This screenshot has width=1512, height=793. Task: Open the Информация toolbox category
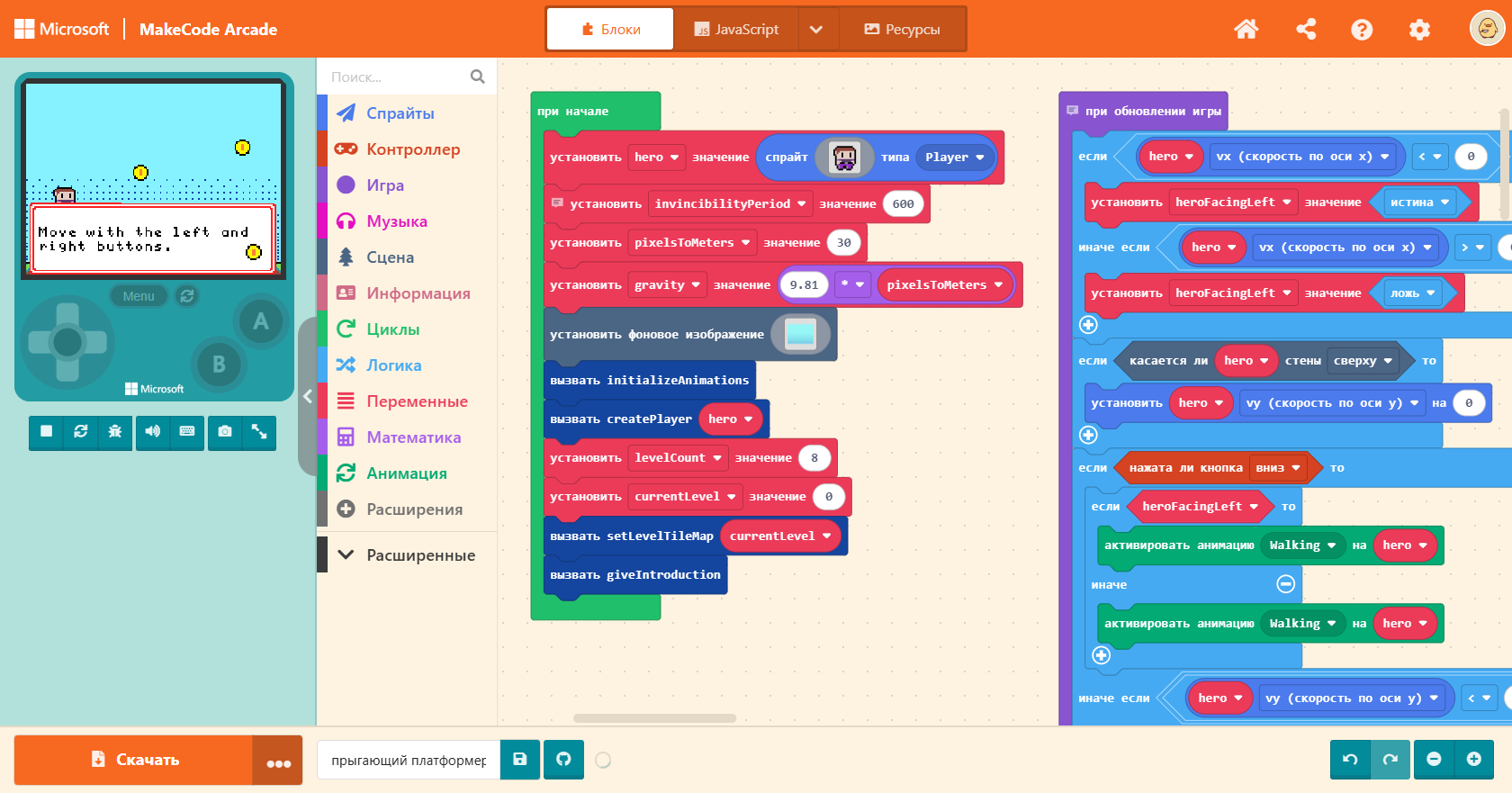click(407, 293)
